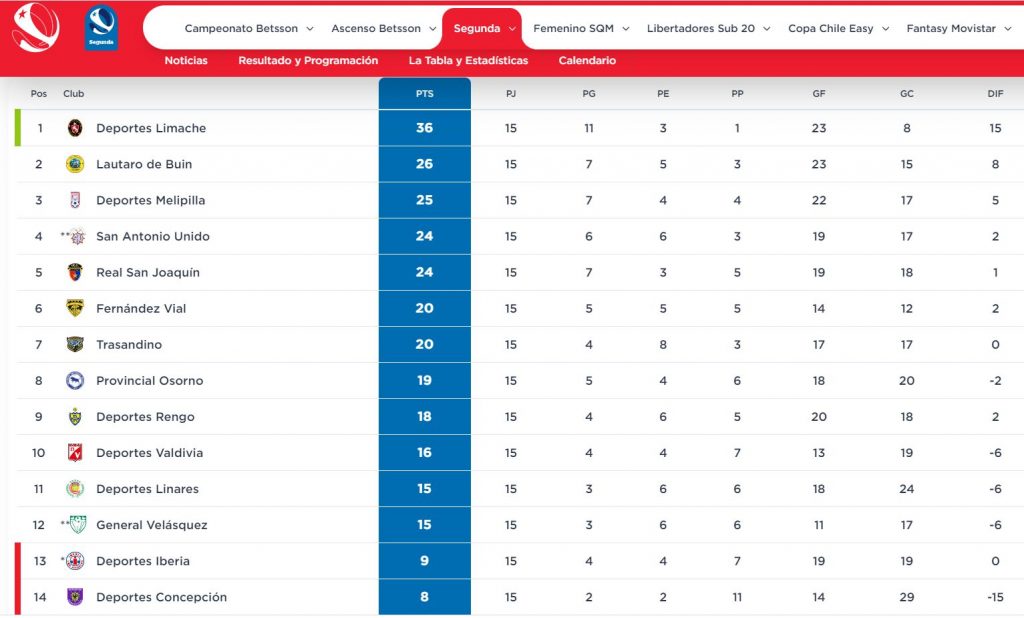Click the GC column header

tap(906, 94)
